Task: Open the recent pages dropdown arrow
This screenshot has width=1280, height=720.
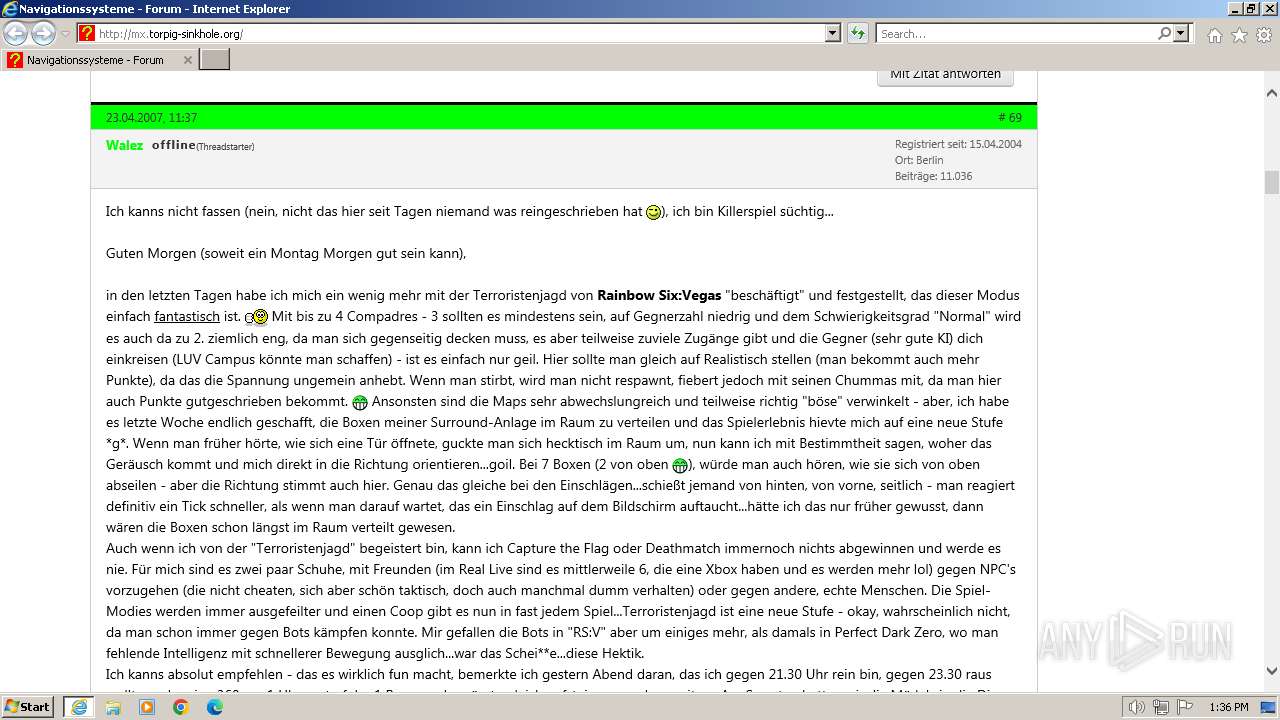Action: pos(66,34)
